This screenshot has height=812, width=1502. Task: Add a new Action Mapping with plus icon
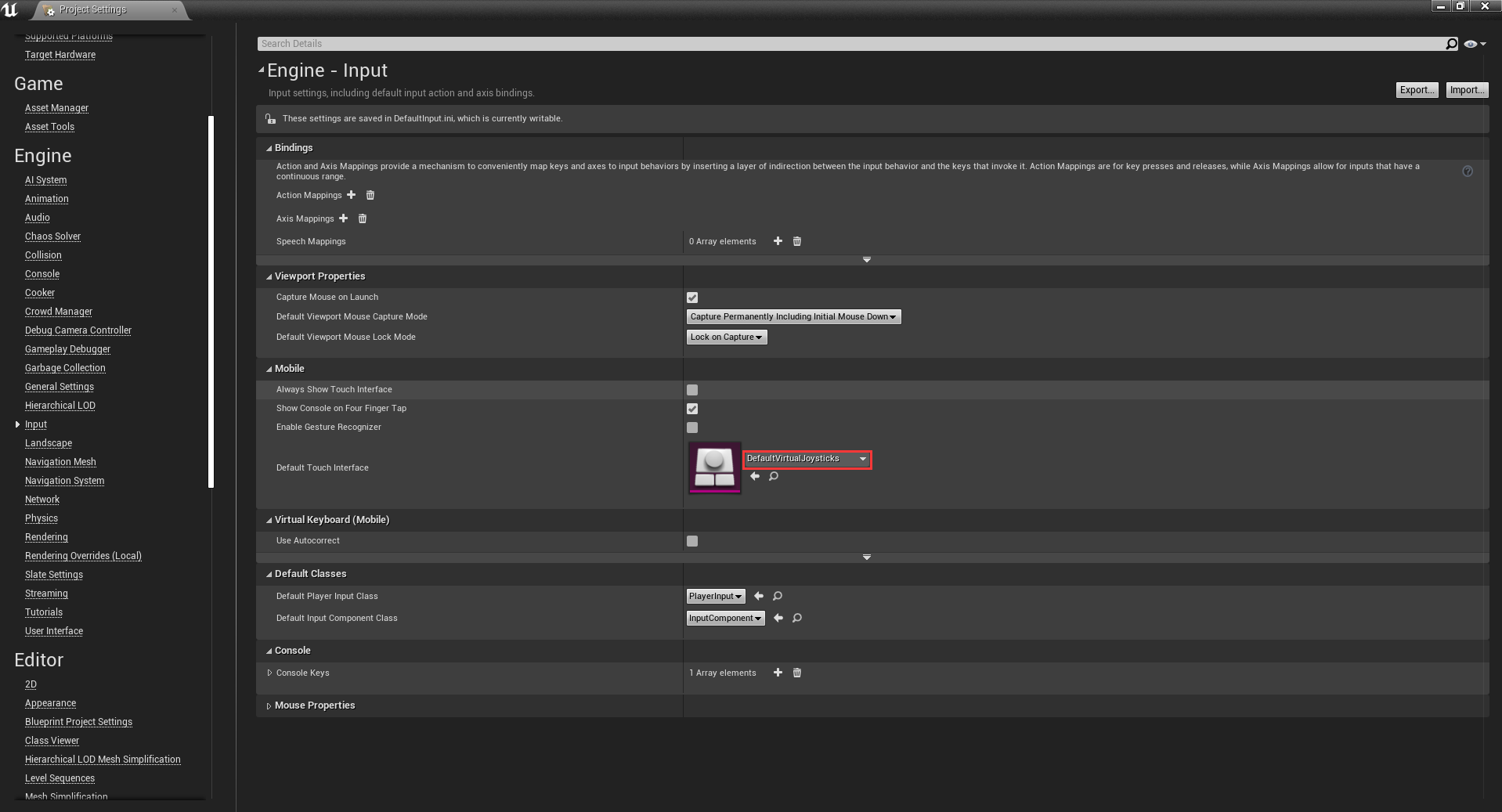(x=352, y=195)
